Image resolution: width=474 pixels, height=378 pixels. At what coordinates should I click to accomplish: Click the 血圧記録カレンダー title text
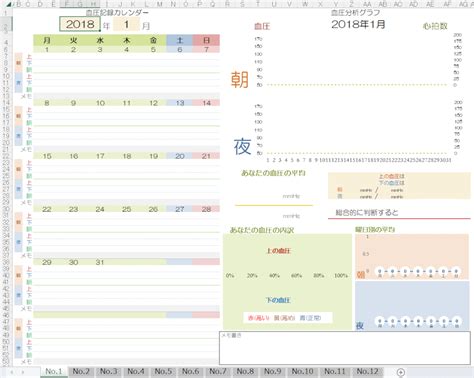pos(117,13)
